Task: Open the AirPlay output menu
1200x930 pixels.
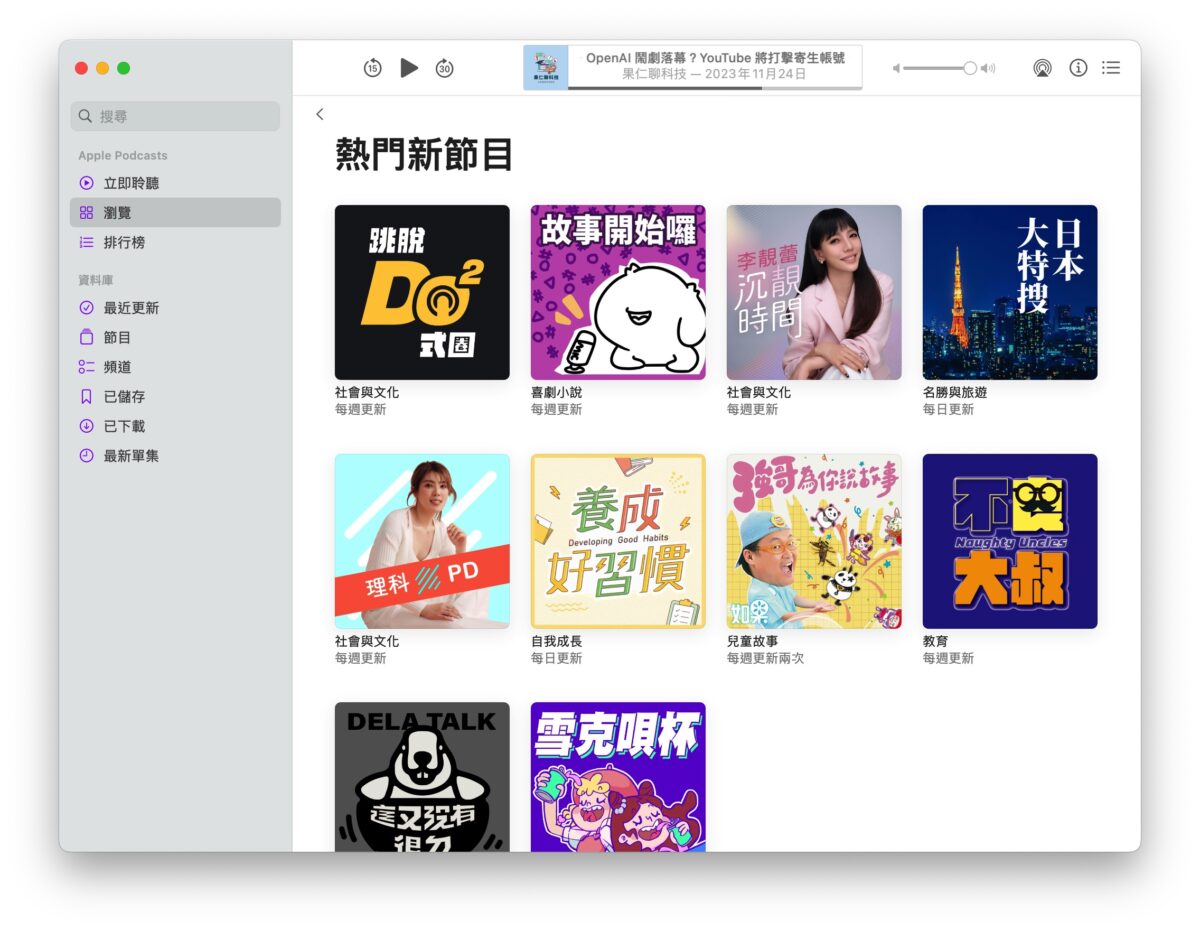Action: [x=1042, y=68]
